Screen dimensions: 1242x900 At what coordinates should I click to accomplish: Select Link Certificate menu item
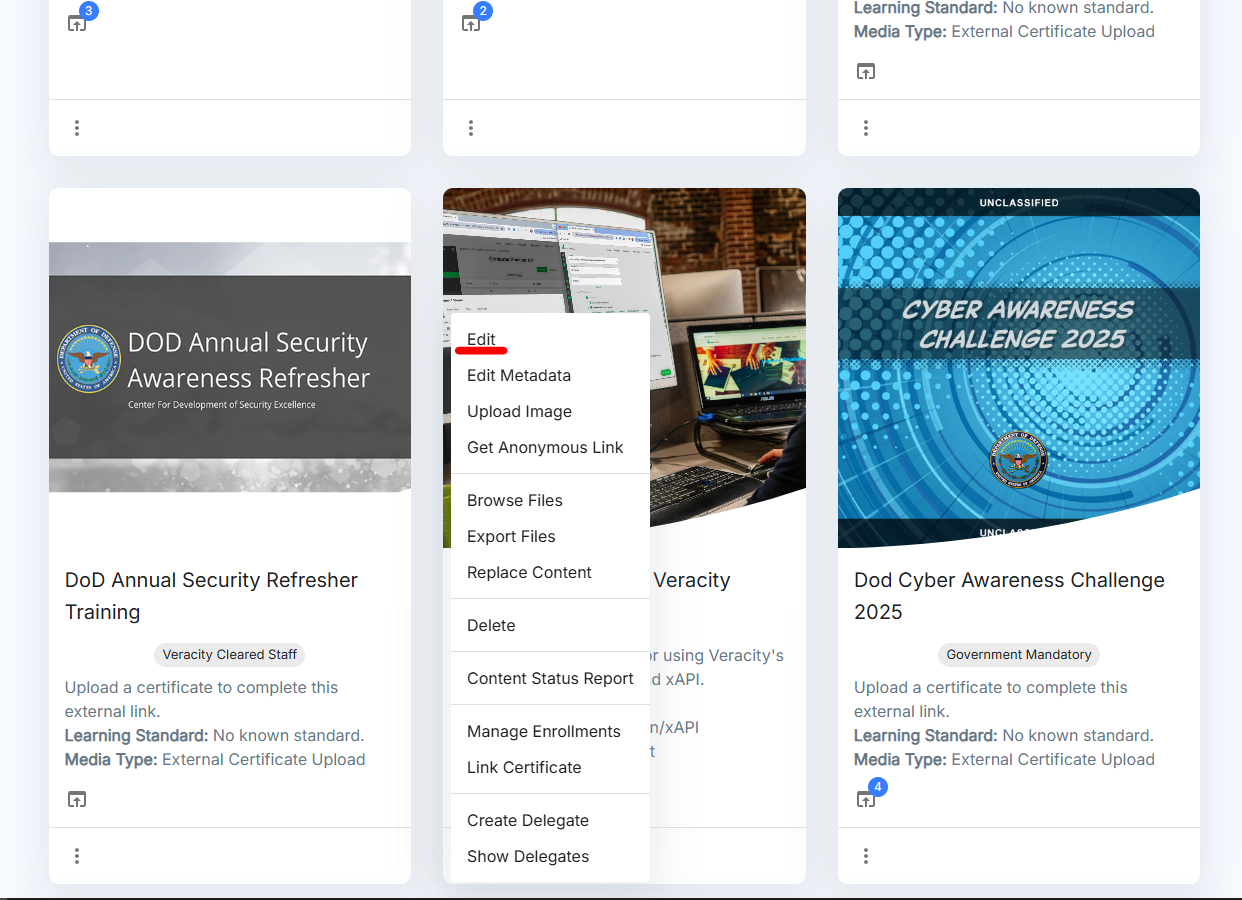[x=550, y=767]
